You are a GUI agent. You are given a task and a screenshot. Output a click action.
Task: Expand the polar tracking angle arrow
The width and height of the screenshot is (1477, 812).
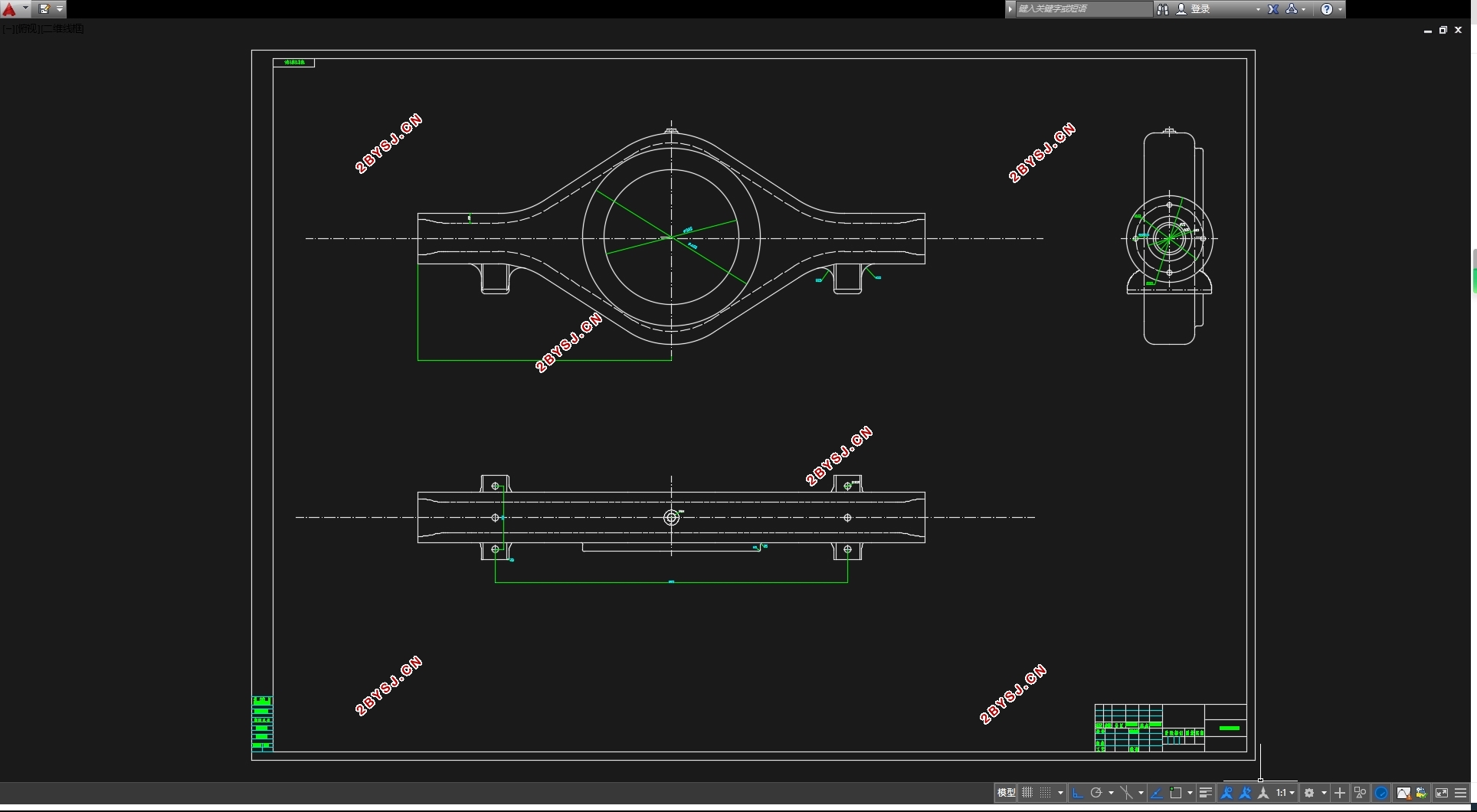point(1111,793)
